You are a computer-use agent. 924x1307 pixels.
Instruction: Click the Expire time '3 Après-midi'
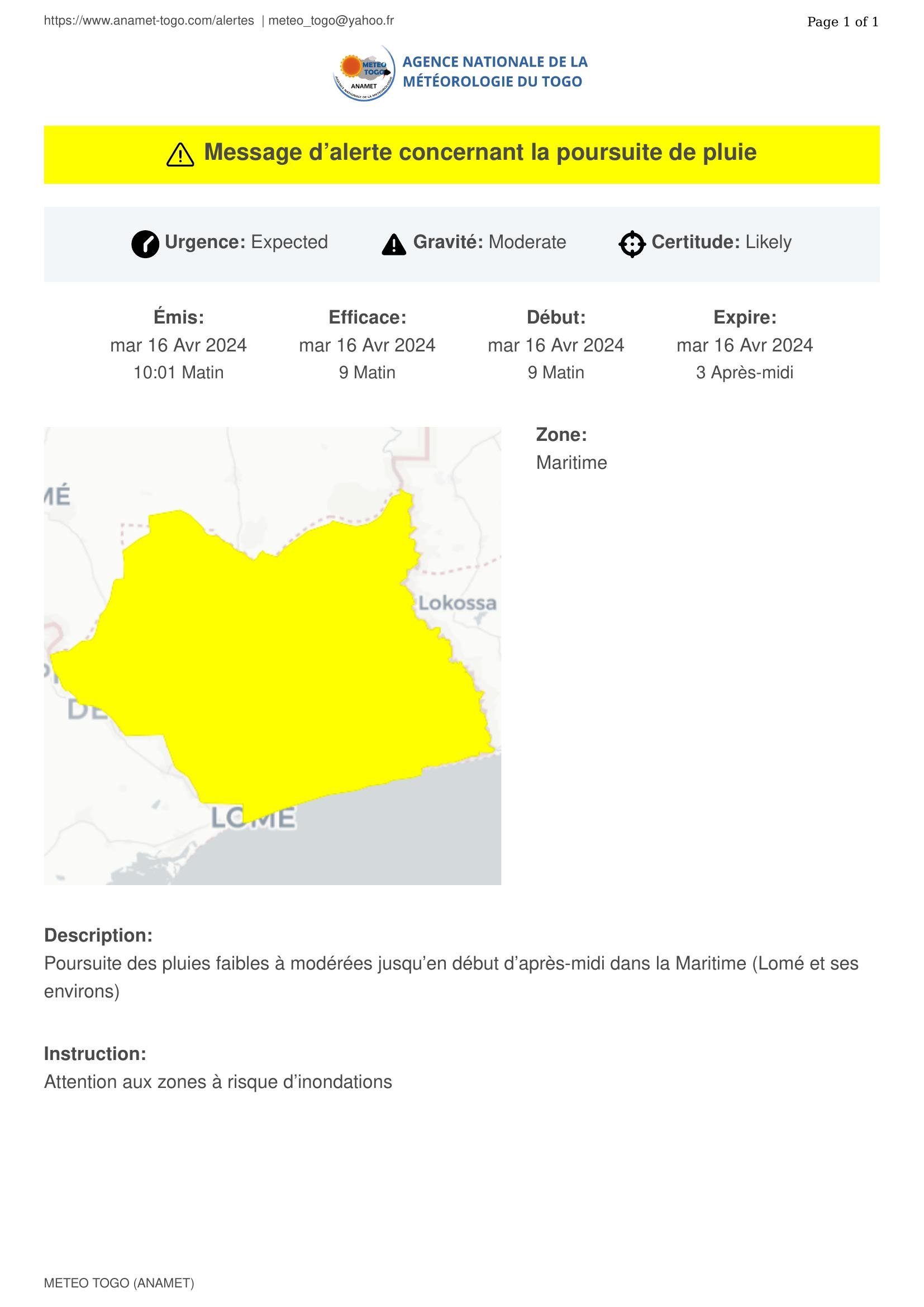click(744, 372)
